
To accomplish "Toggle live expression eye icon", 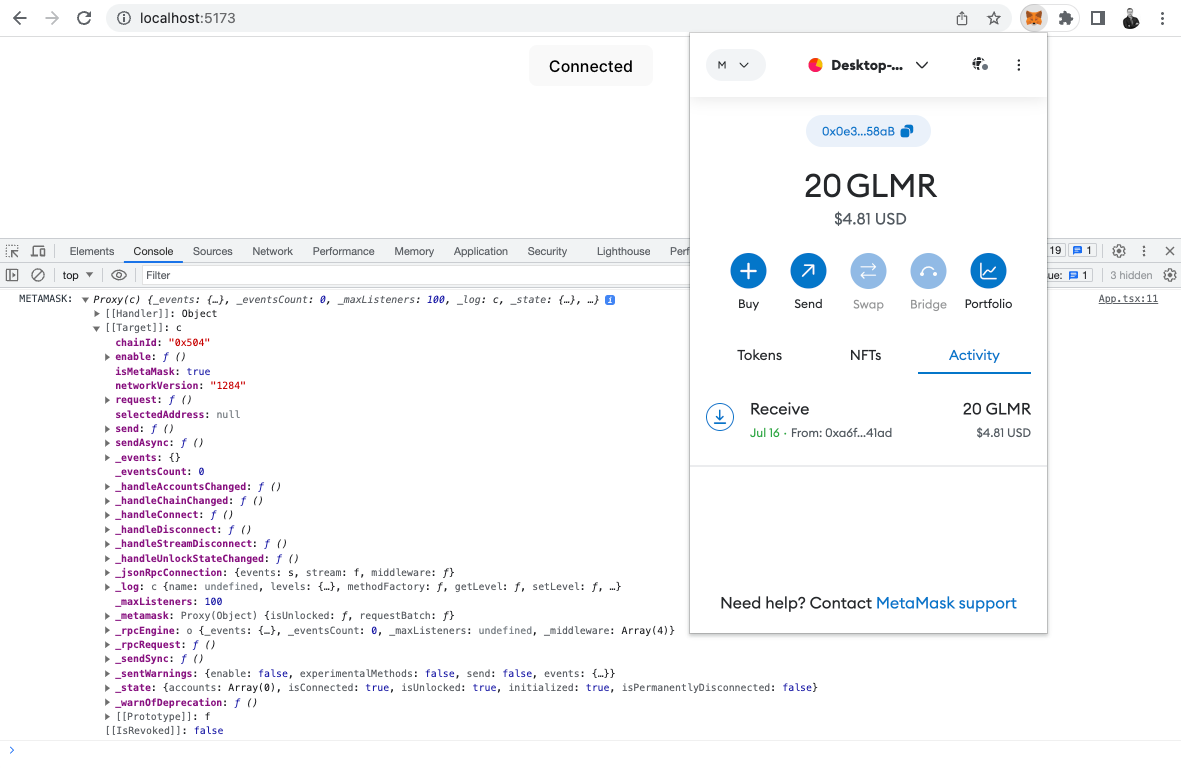I will pyautogui.click(x=119, y=276).
